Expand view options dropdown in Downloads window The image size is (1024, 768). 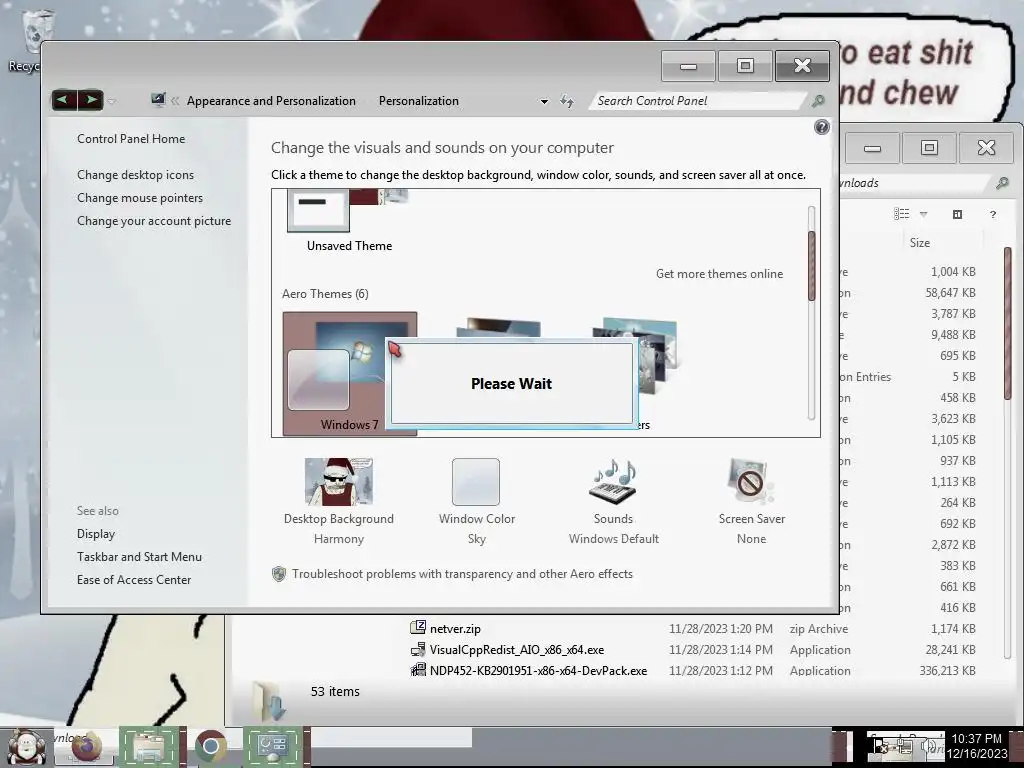pyautogui.click(x=923, y=214)
